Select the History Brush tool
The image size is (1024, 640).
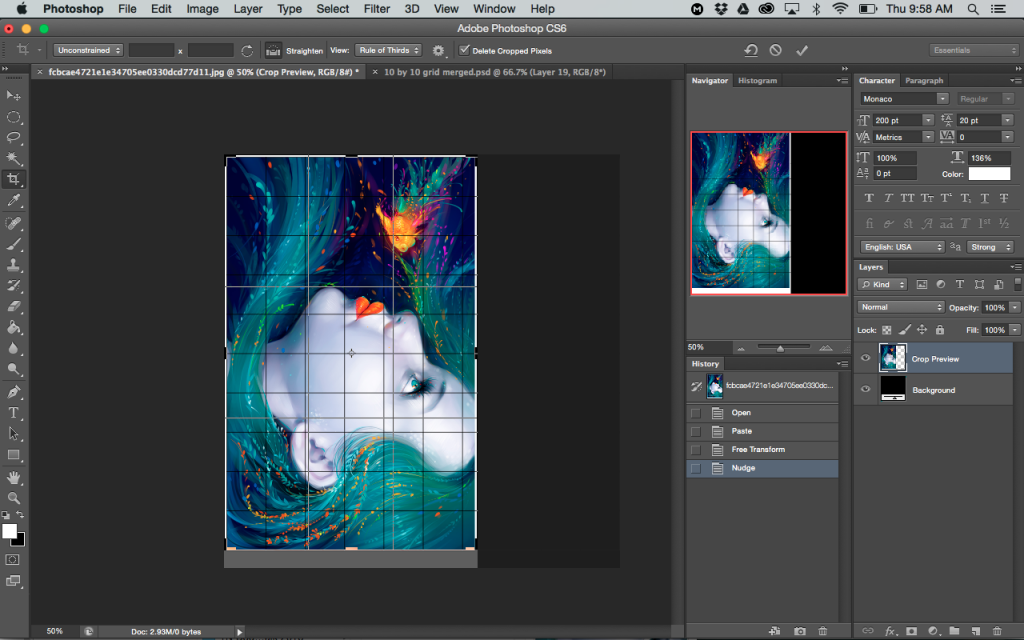click(x=13, y=285)
